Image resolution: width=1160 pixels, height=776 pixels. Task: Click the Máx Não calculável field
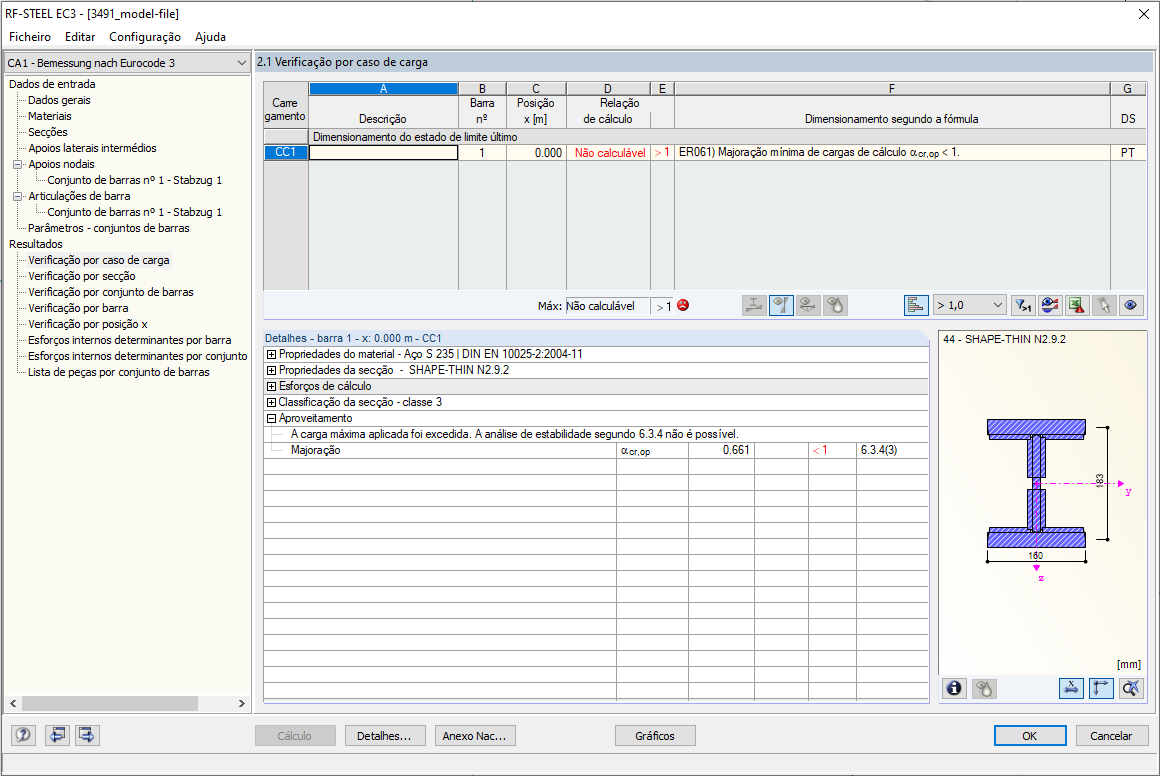coord(607,306)
